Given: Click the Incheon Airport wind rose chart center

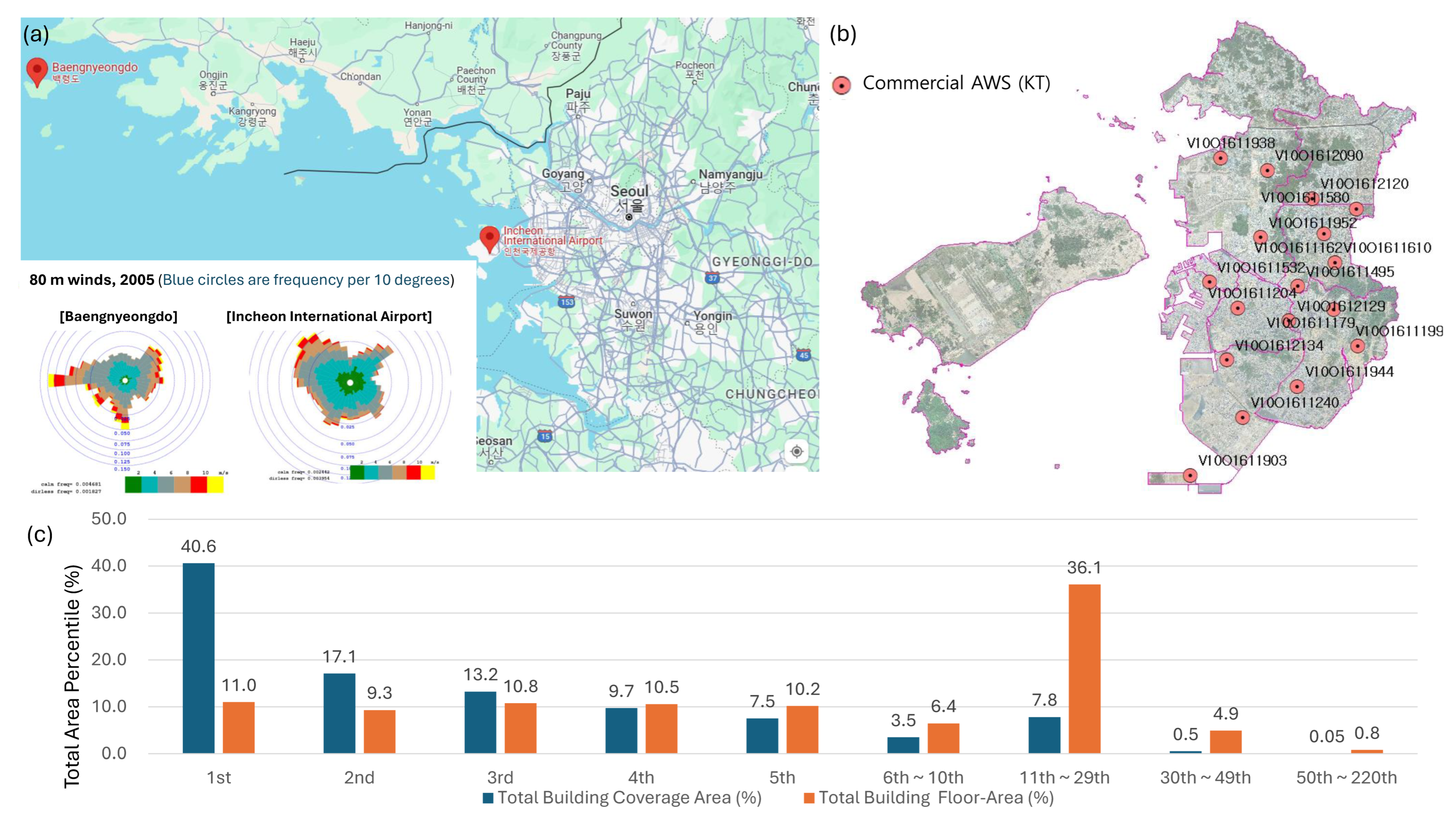Looking at the screenshot, I should coord(350,383).
